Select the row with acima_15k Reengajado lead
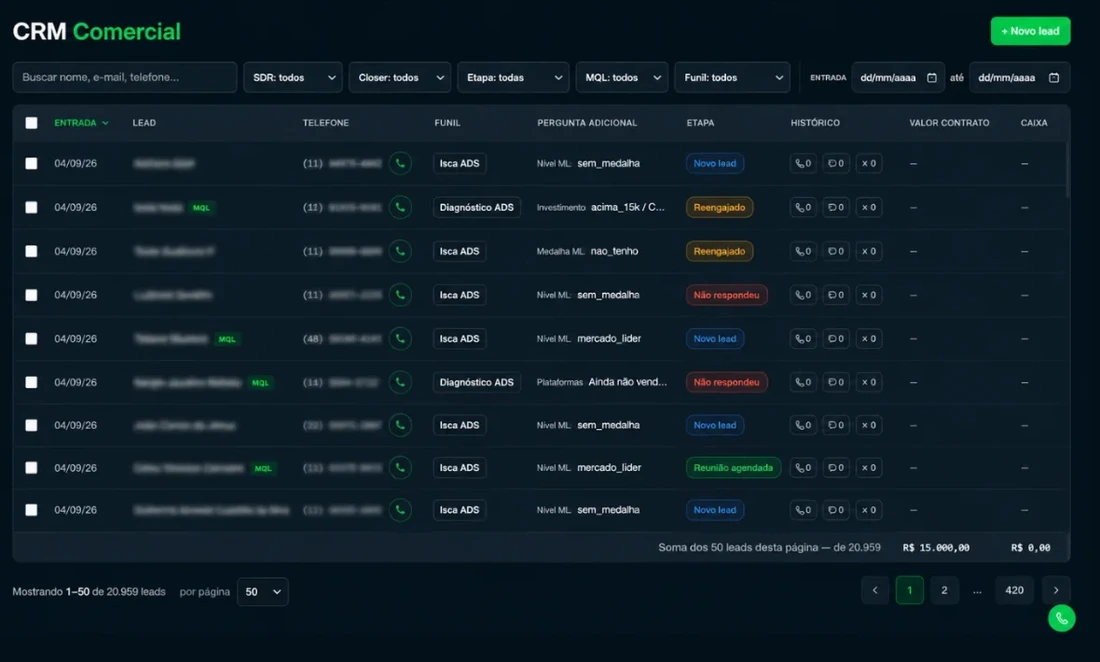1100x662 pixels. pos(32,208)
